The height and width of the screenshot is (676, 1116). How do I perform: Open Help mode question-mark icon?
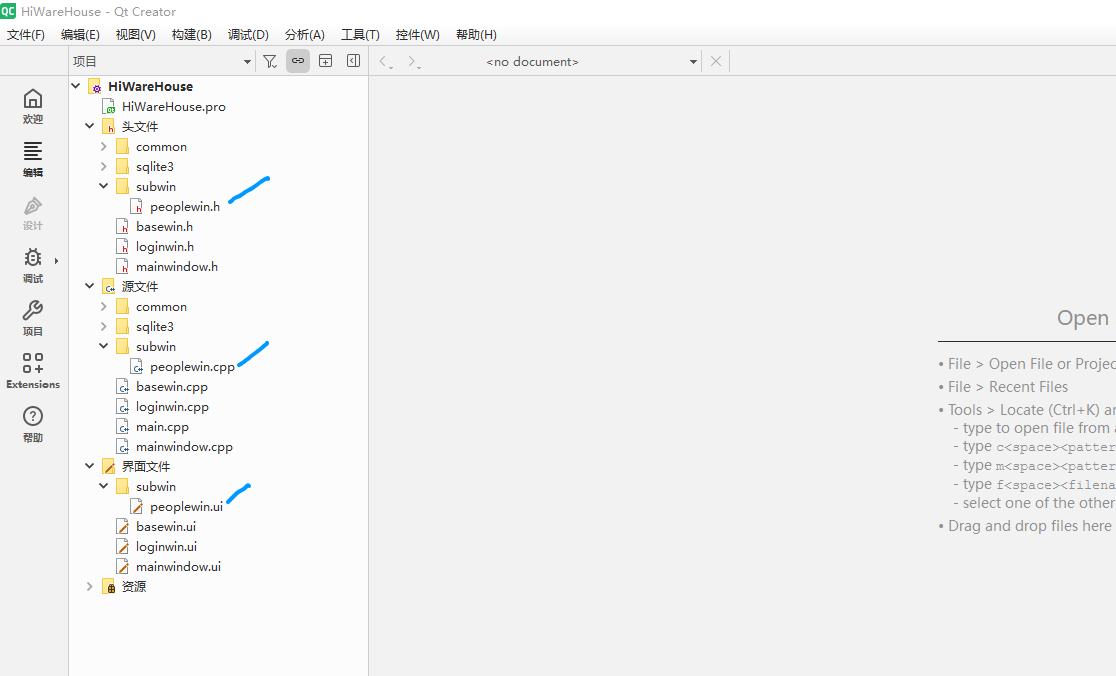click(33, 416)
